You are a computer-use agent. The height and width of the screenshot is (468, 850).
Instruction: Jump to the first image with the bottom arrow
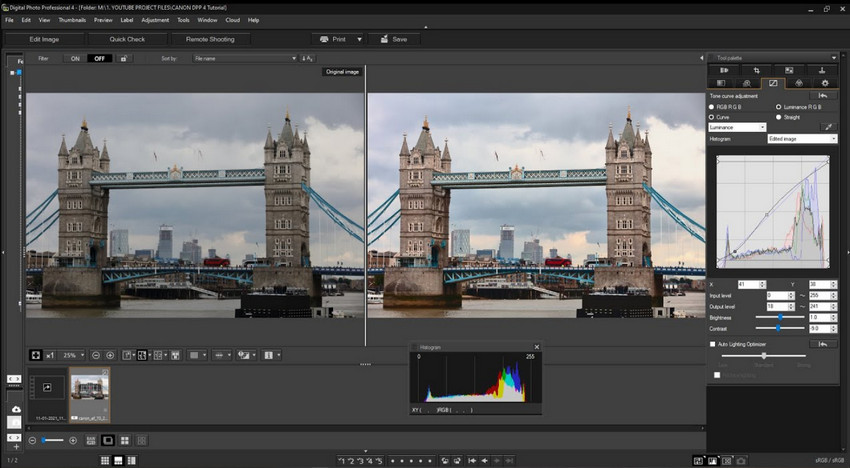(472, 460)
